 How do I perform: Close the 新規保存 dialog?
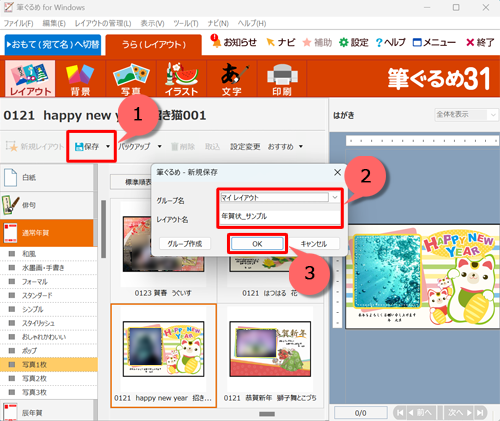click(337, 172)
